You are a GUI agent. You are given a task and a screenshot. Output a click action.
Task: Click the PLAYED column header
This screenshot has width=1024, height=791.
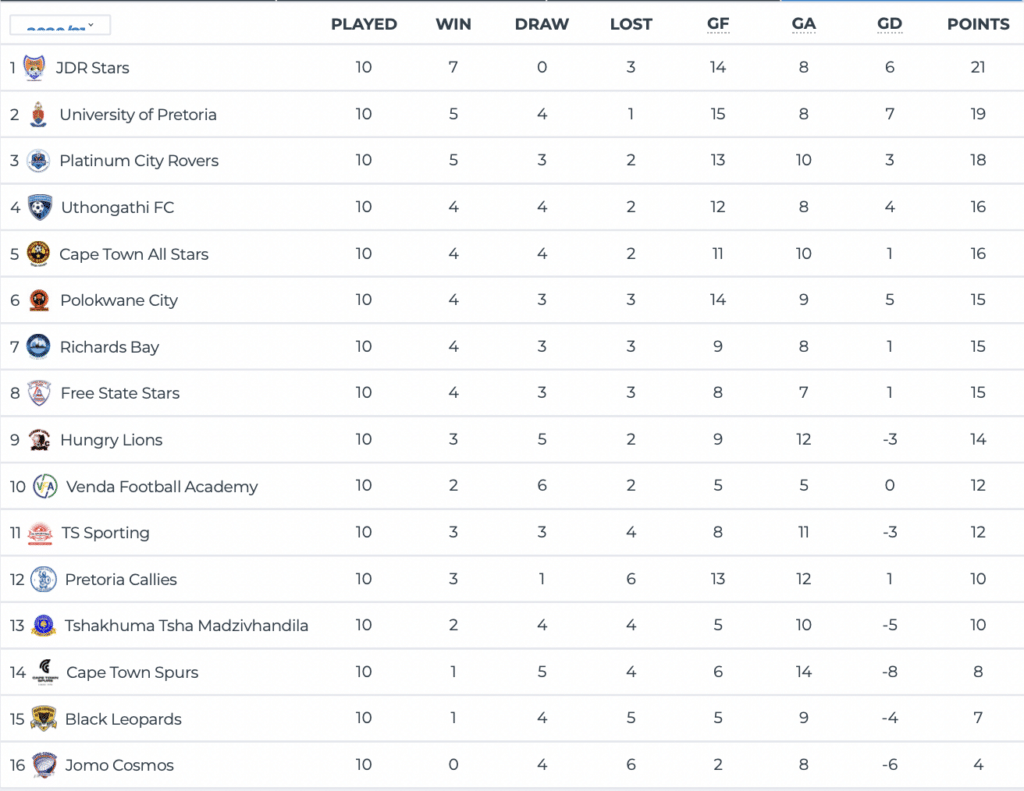pyautogui.click(x=364, y=24)
